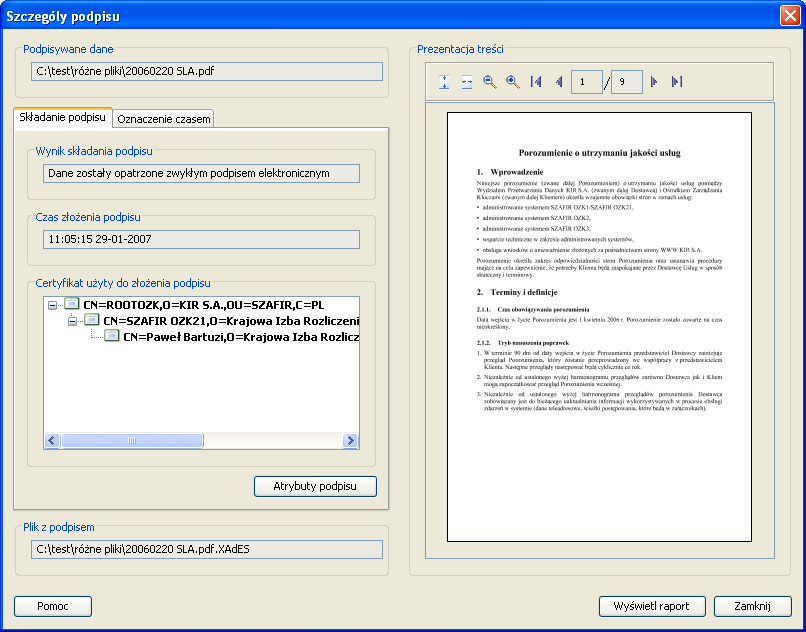This screenshot has width=806, height=632.
Task: Go to previous page of preview
Action: 559,82
